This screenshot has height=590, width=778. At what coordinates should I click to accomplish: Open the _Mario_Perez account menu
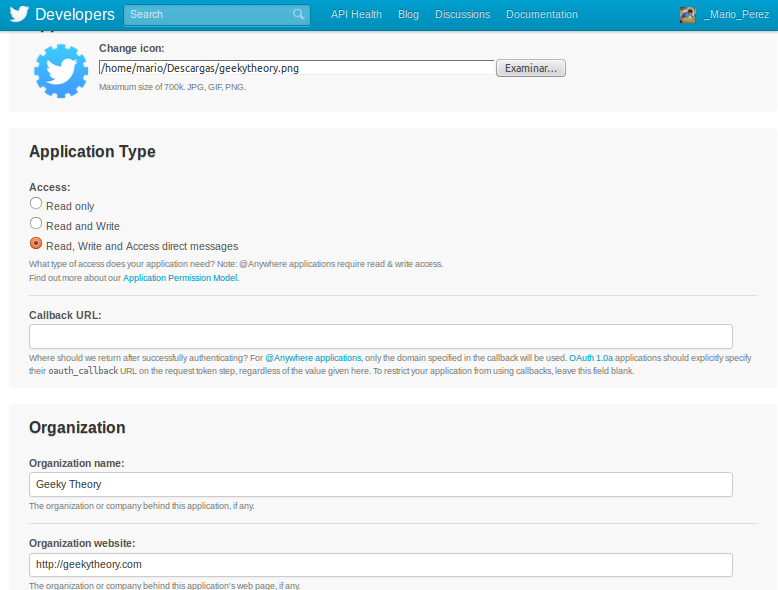[736, 14]
